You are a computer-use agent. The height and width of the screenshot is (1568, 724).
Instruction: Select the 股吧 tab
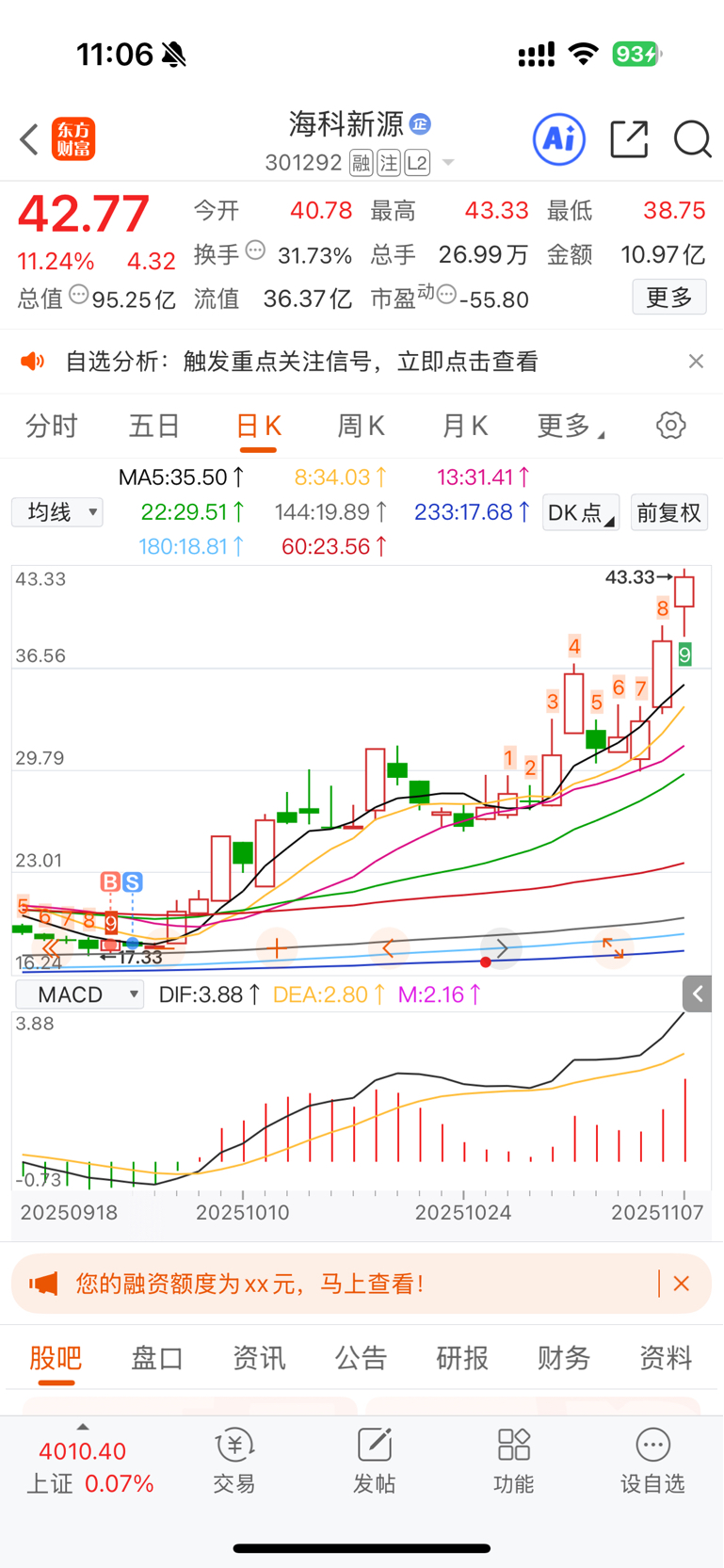click(56, 1358)
